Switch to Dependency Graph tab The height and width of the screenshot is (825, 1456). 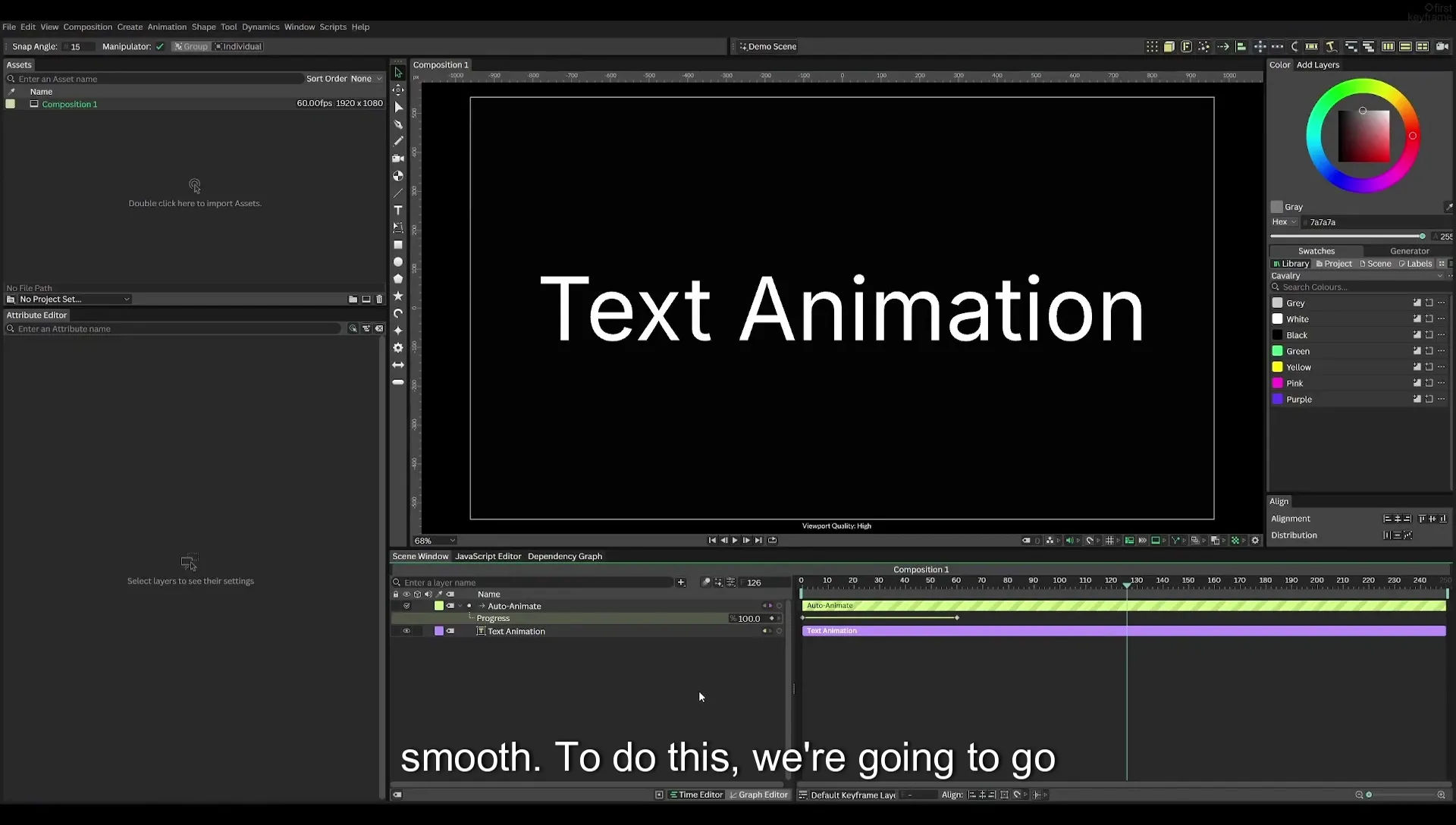(x=565, y=557)
